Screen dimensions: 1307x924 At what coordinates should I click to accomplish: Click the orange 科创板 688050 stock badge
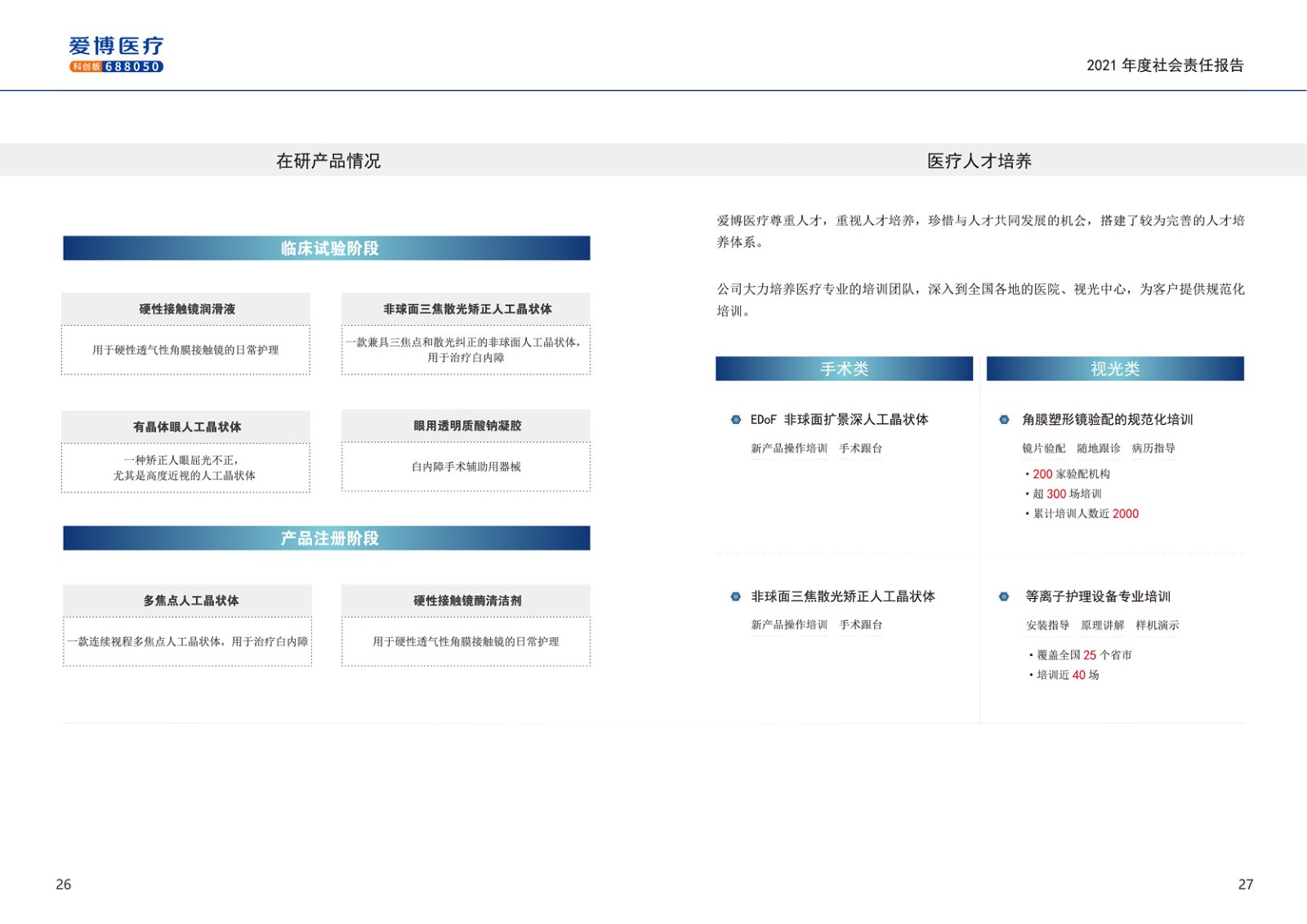[116, 67]
